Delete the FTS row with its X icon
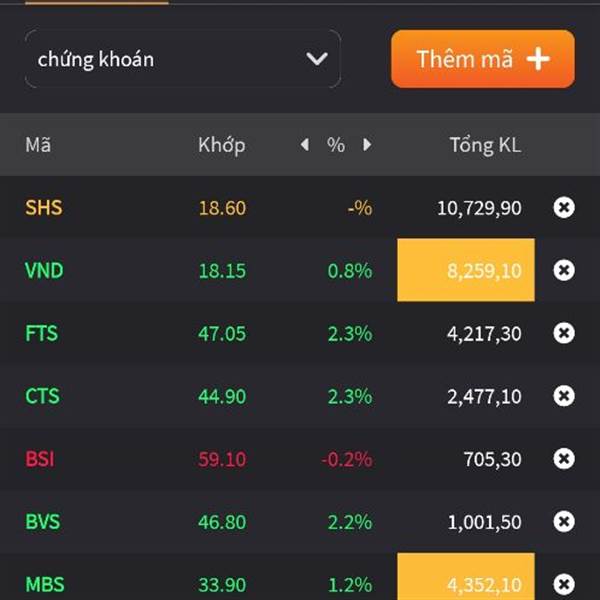The height and width of the screenshot is (600, 600). [x=564, y=333]
